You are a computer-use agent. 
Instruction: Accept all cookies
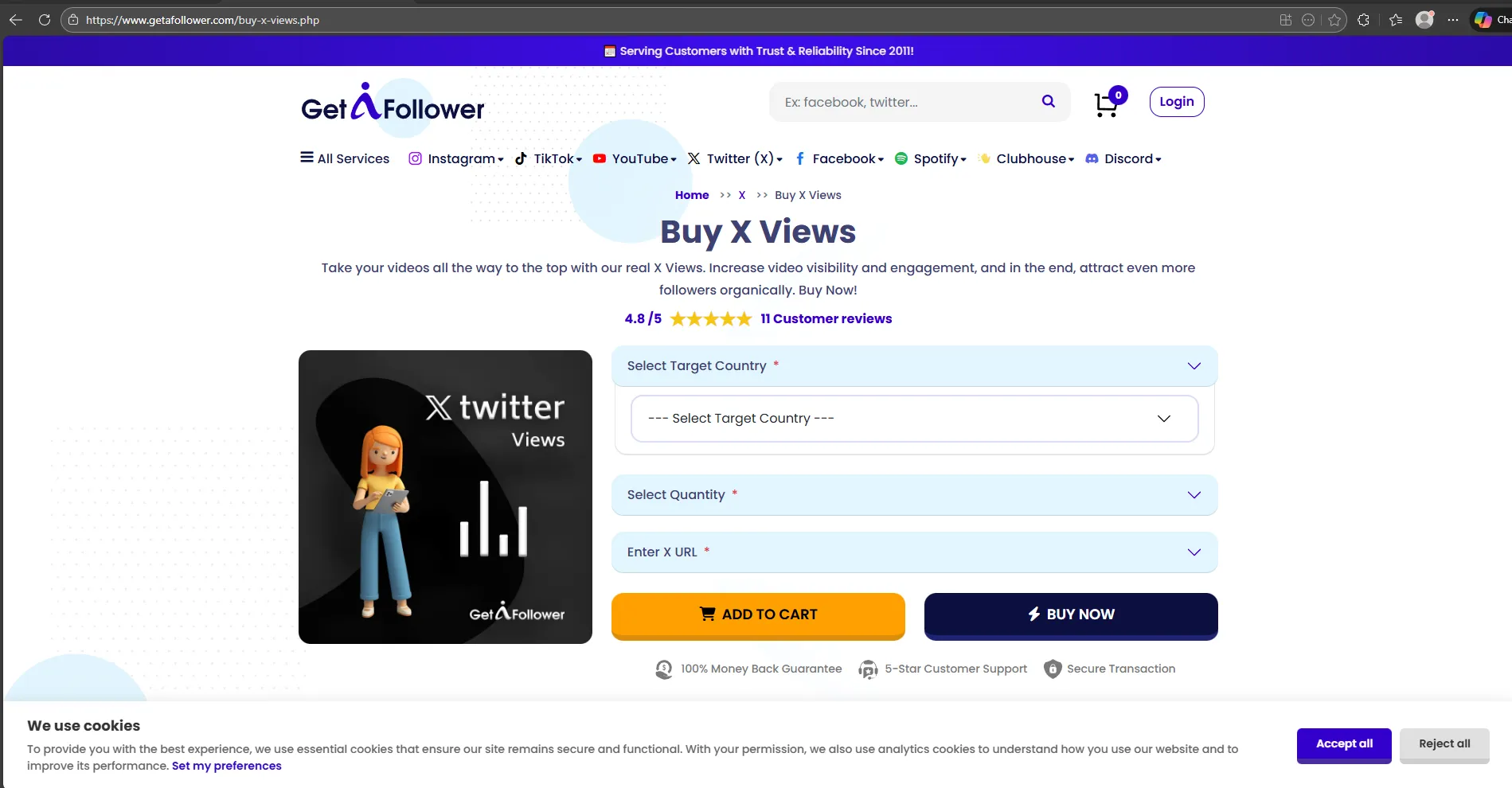pyautogui.click(x=1343, y=745)
